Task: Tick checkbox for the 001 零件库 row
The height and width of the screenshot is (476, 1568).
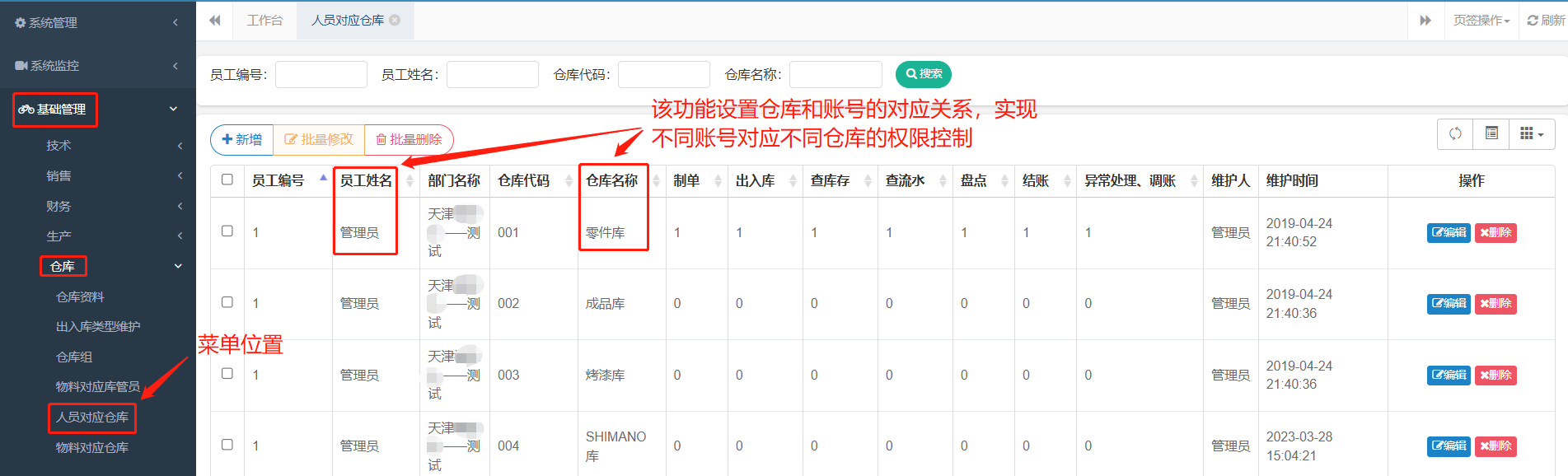Action: (227, 231)
